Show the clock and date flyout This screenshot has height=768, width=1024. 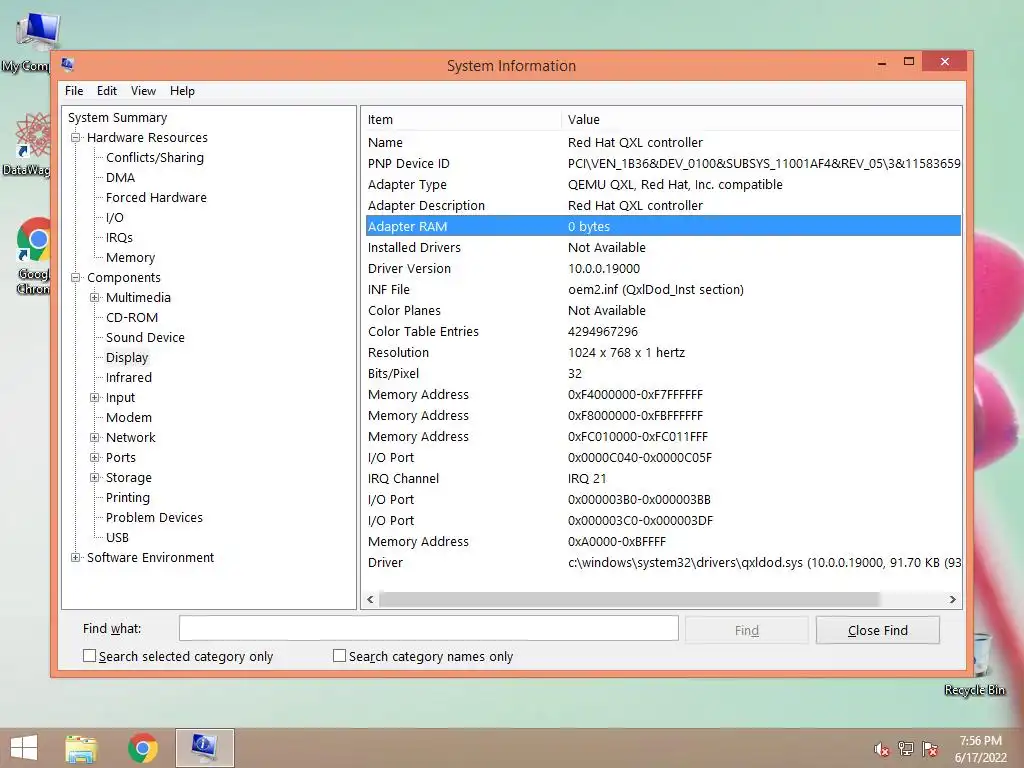[980, 749]
